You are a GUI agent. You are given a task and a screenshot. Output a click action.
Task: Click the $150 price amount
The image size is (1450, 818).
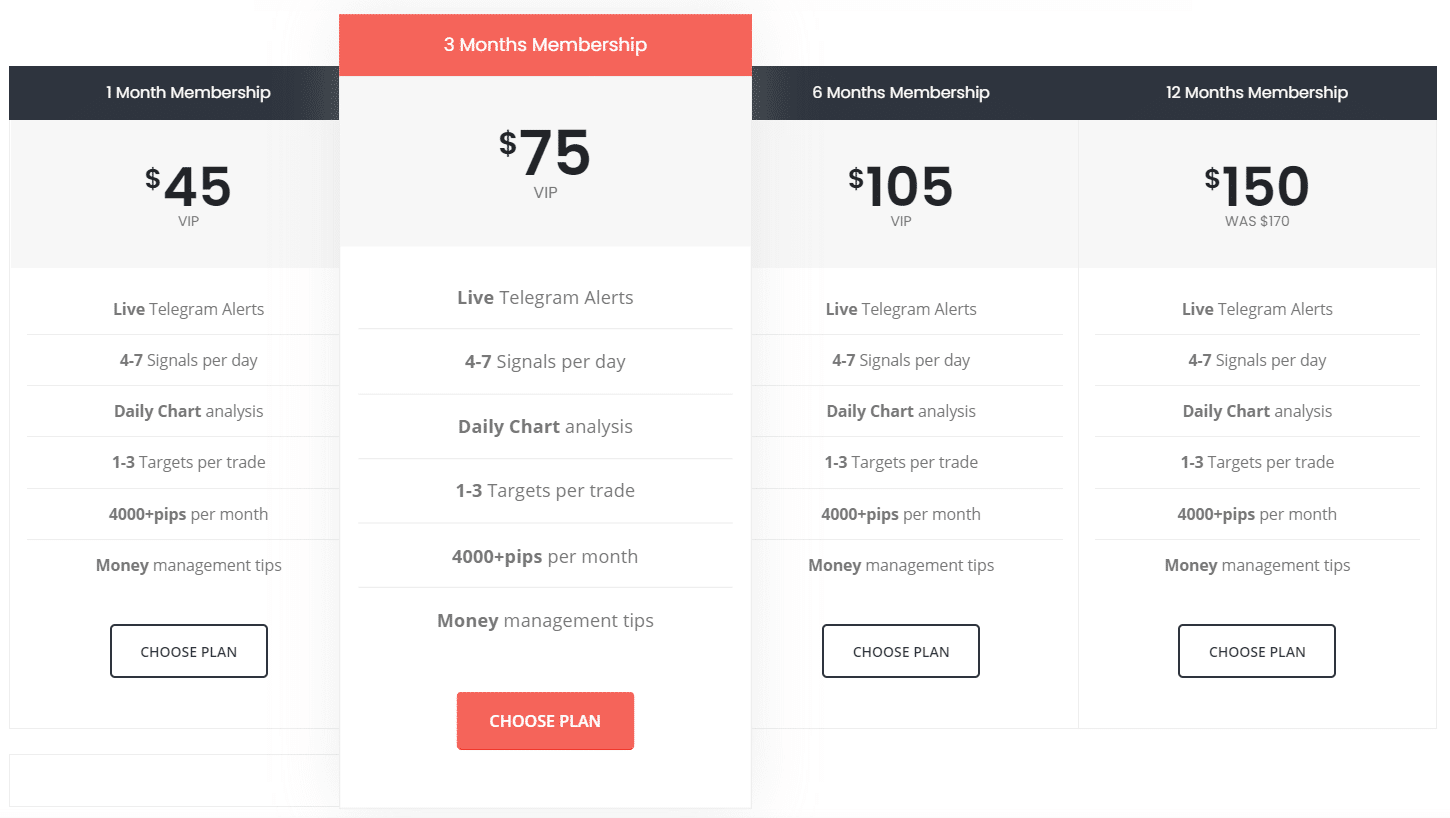(x=1257, y=187)
